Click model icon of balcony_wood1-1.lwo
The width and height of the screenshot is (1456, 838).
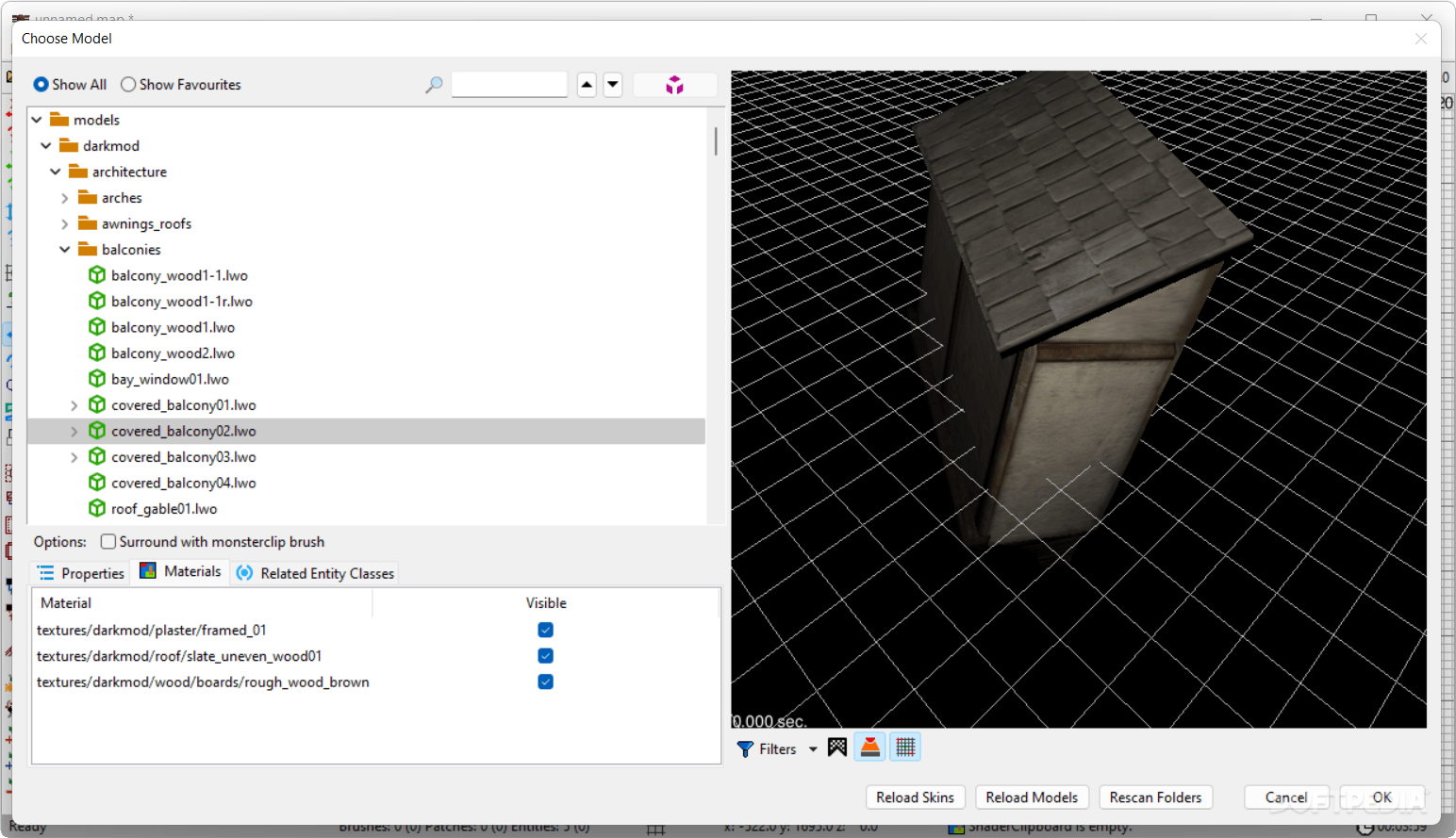pos(97,275)
